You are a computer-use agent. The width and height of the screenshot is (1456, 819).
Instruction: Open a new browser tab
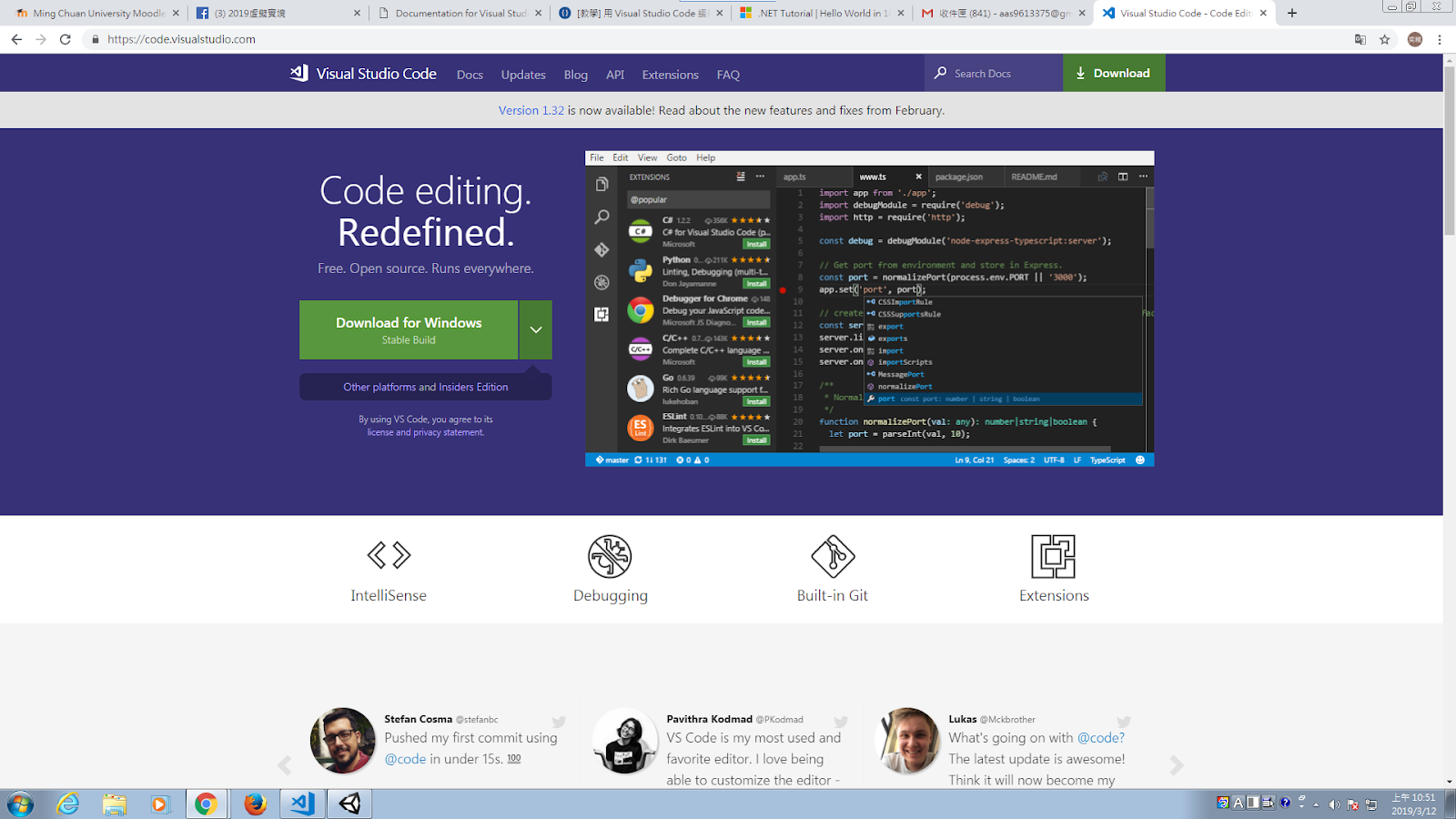pos(1292,14)
